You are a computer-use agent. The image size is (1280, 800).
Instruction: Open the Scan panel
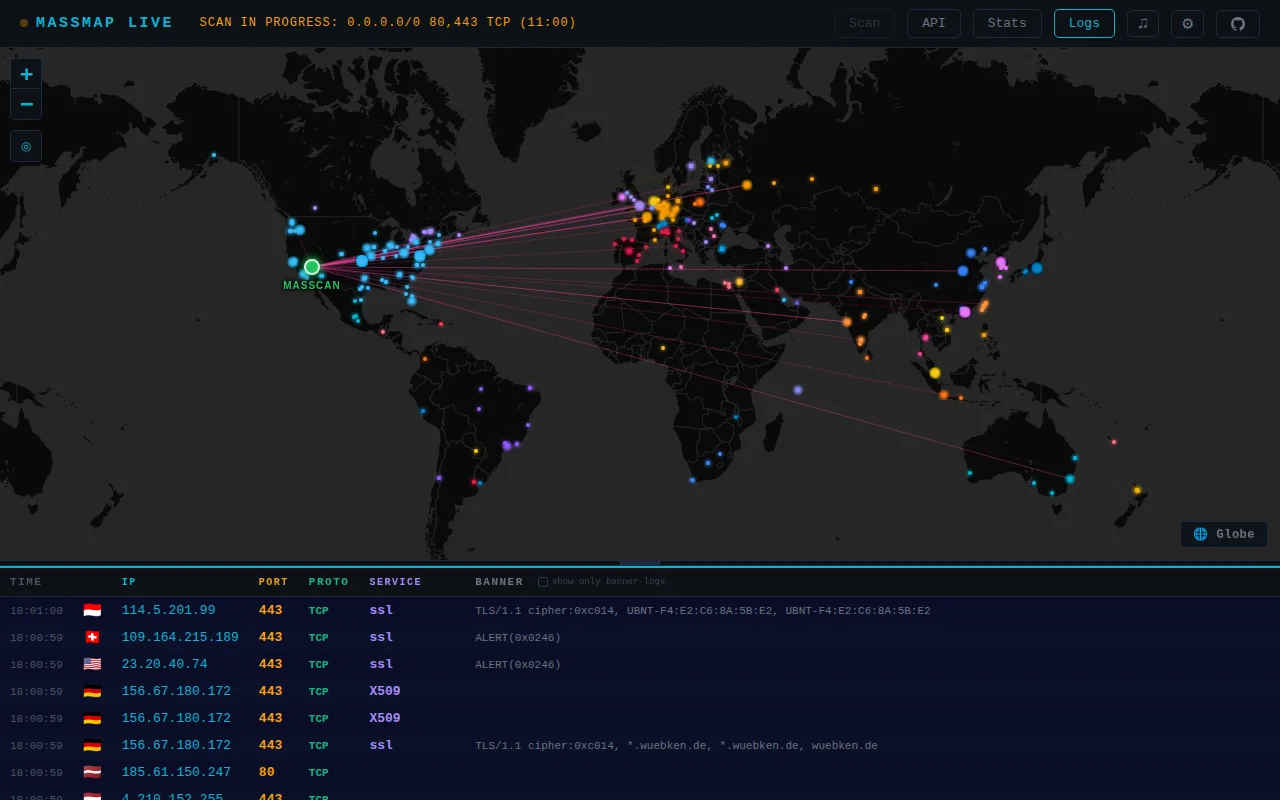coord(864,23)
